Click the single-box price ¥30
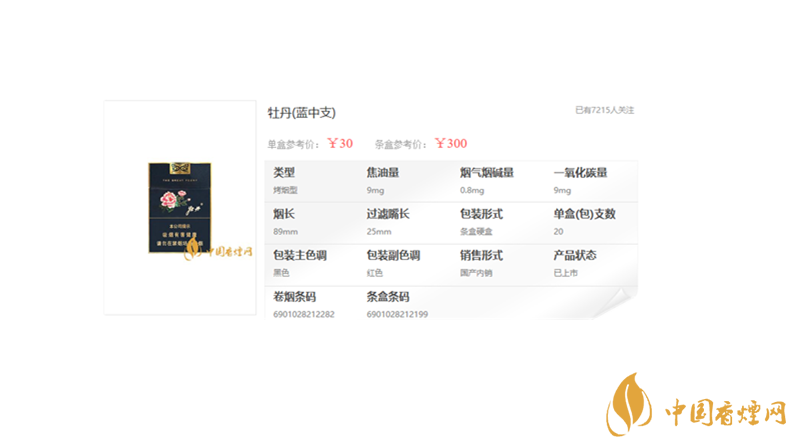The width and height of the screenshot is (796, 447). click(x=340, y=144)
